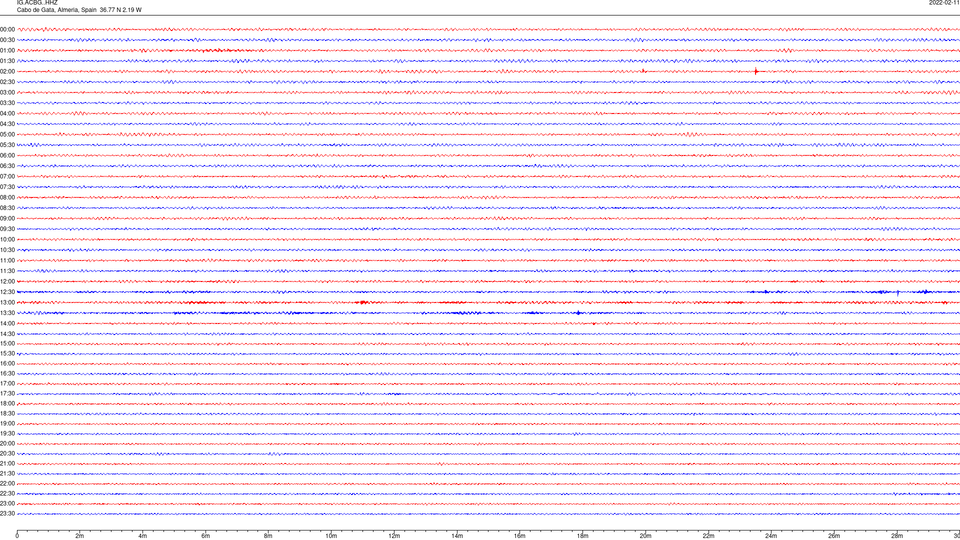This screenshot has width=960, height=540.
Task: Click the 4m tick label on time axis
Action: coord(143,536)
